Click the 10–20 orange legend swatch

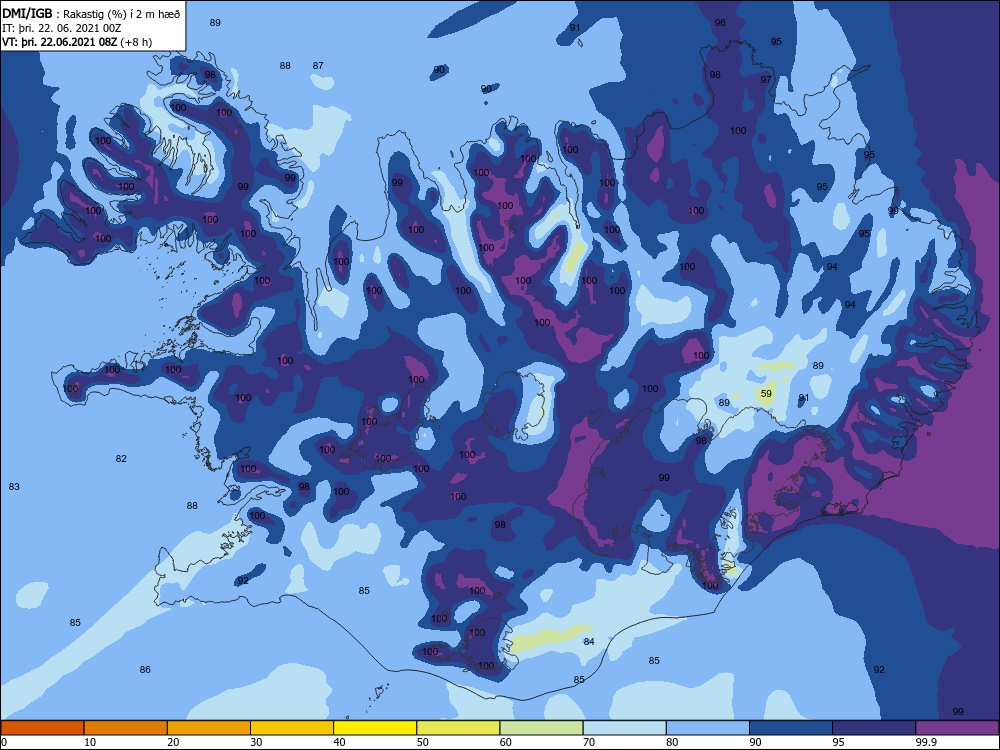pyautogui.click(x=126, y=728)
